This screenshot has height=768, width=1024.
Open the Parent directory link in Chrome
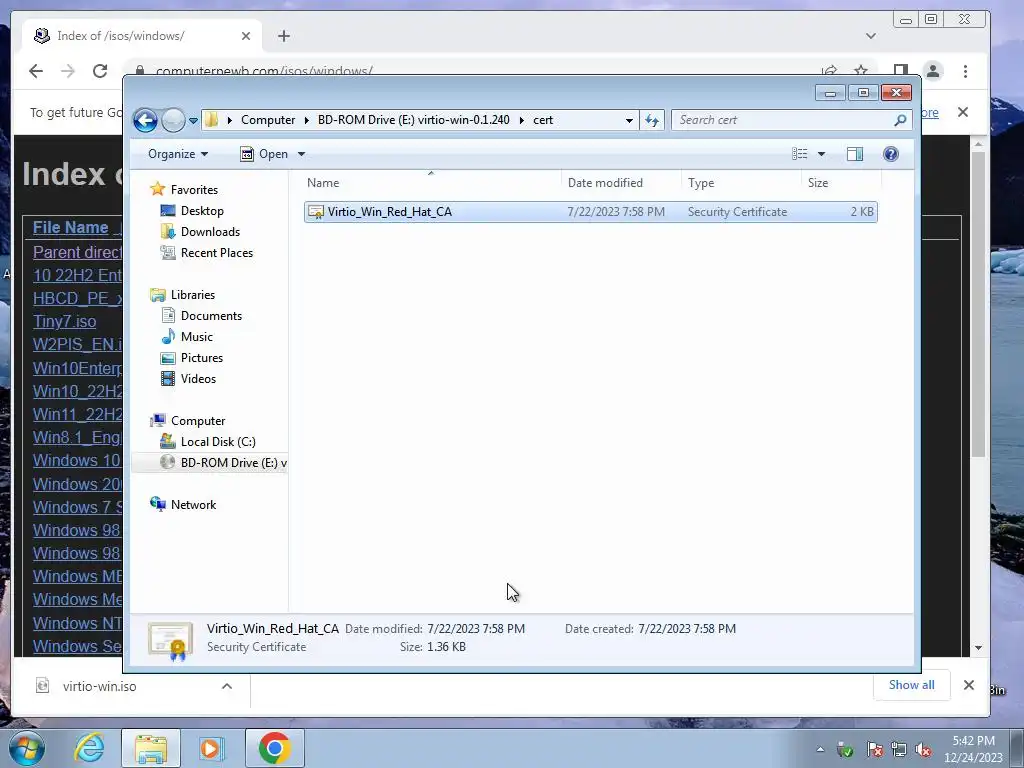[77, 252]
